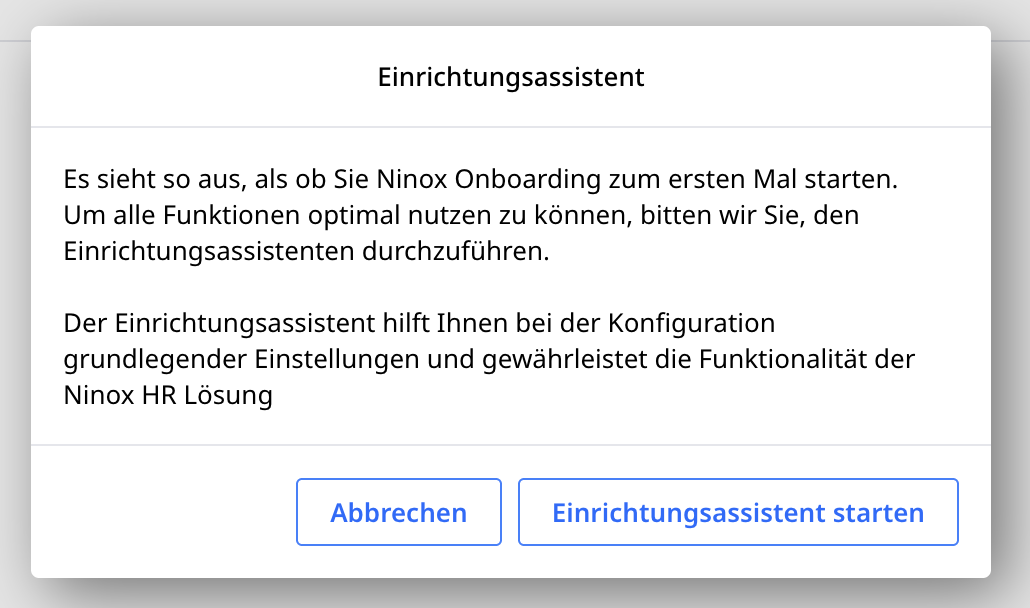Screen dimensions: 1030x608
Task: Start the Einrichtungsassistent with the starten button
Action: 738,513
